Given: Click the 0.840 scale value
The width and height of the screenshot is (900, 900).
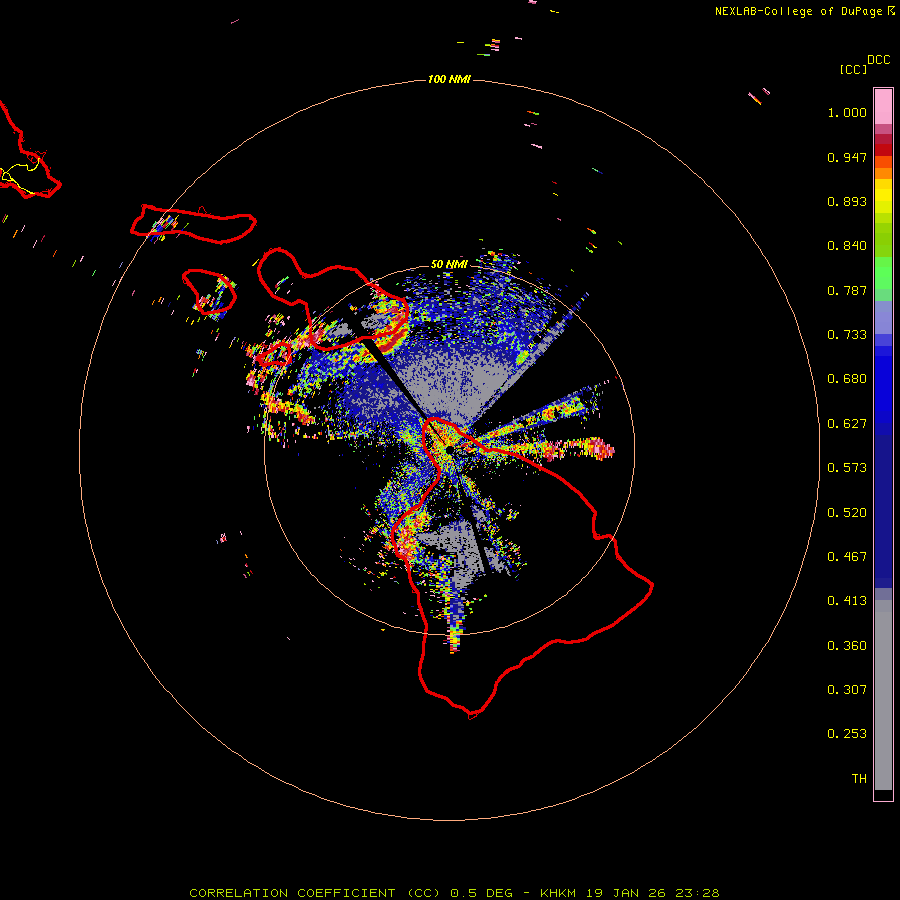Looking at the screenshot, I should (847, 246).
